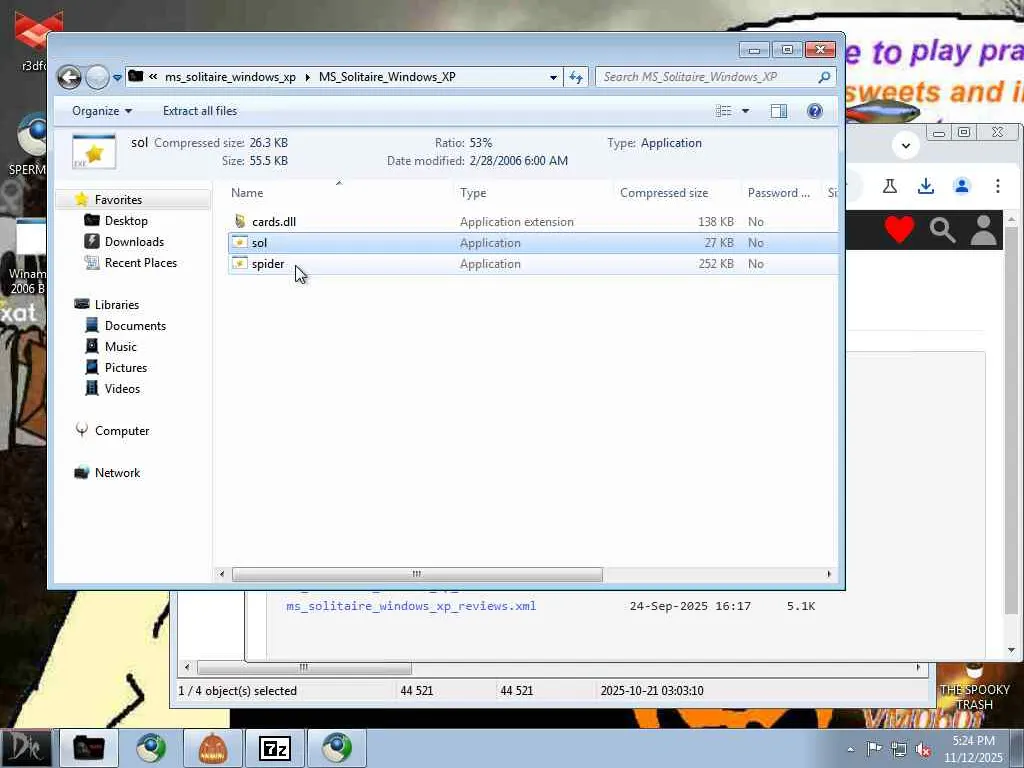
Task: Open the browser three-dot menu
Action: 997,186
